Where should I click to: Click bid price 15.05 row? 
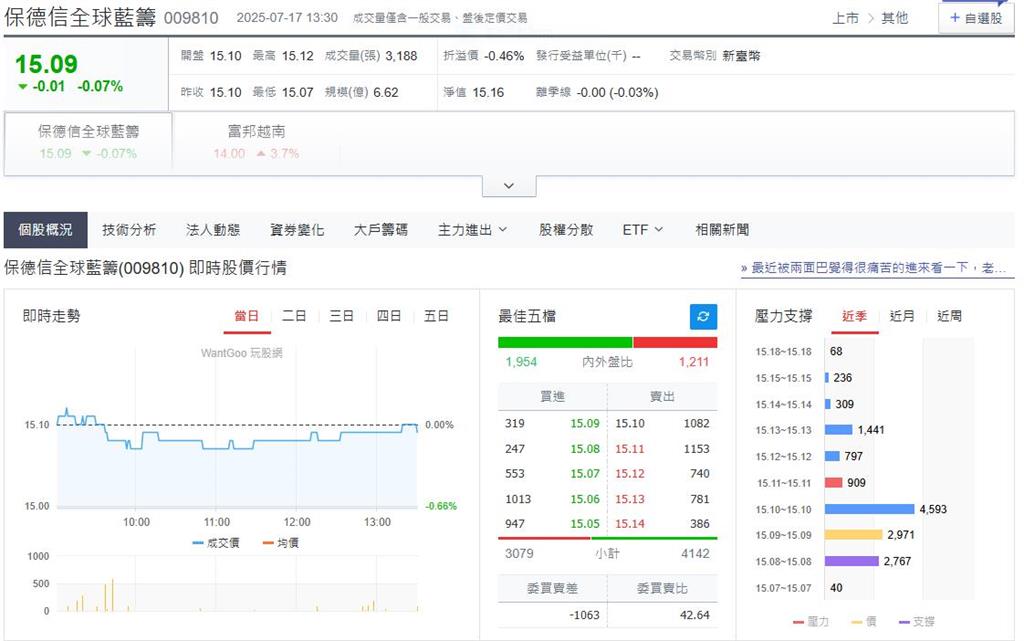coord(584,524)
